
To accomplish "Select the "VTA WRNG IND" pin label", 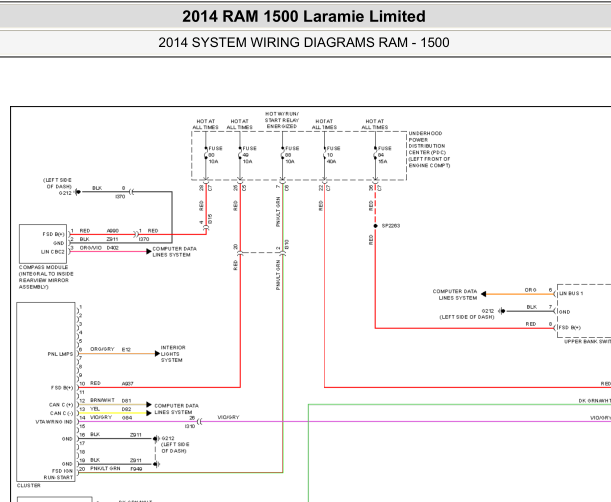I will pyautogui.click(x=54, y=422).
